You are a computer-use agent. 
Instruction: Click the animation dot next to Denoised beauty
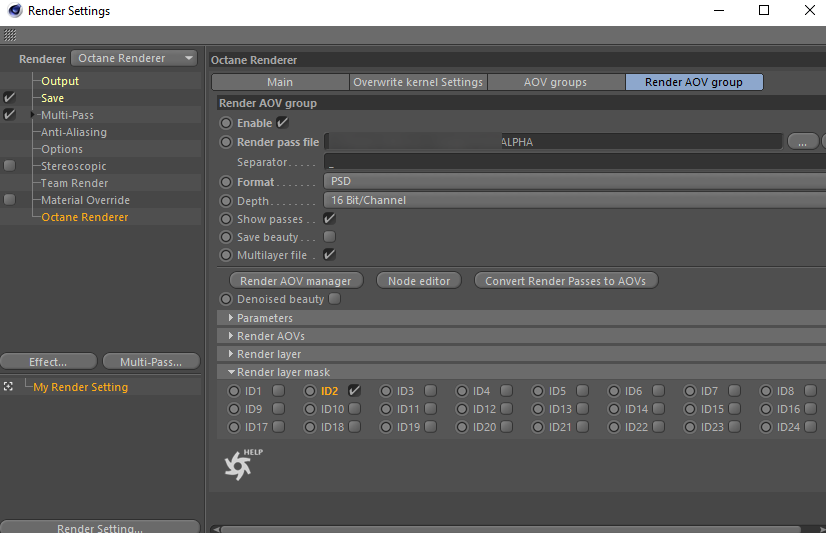tap(226, 299)
